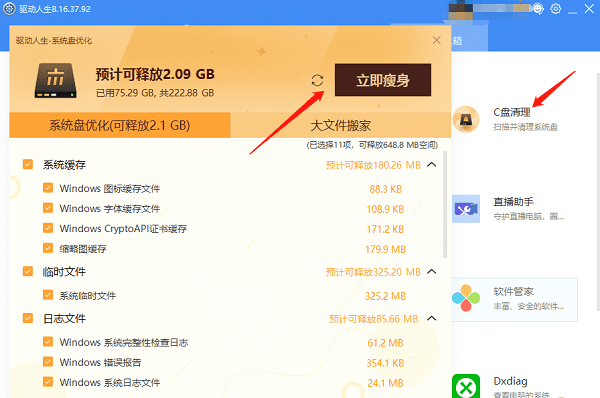Uncheck 缩略图缓存 item
Viewport: 600px width, 398px height.
(48, 248)
